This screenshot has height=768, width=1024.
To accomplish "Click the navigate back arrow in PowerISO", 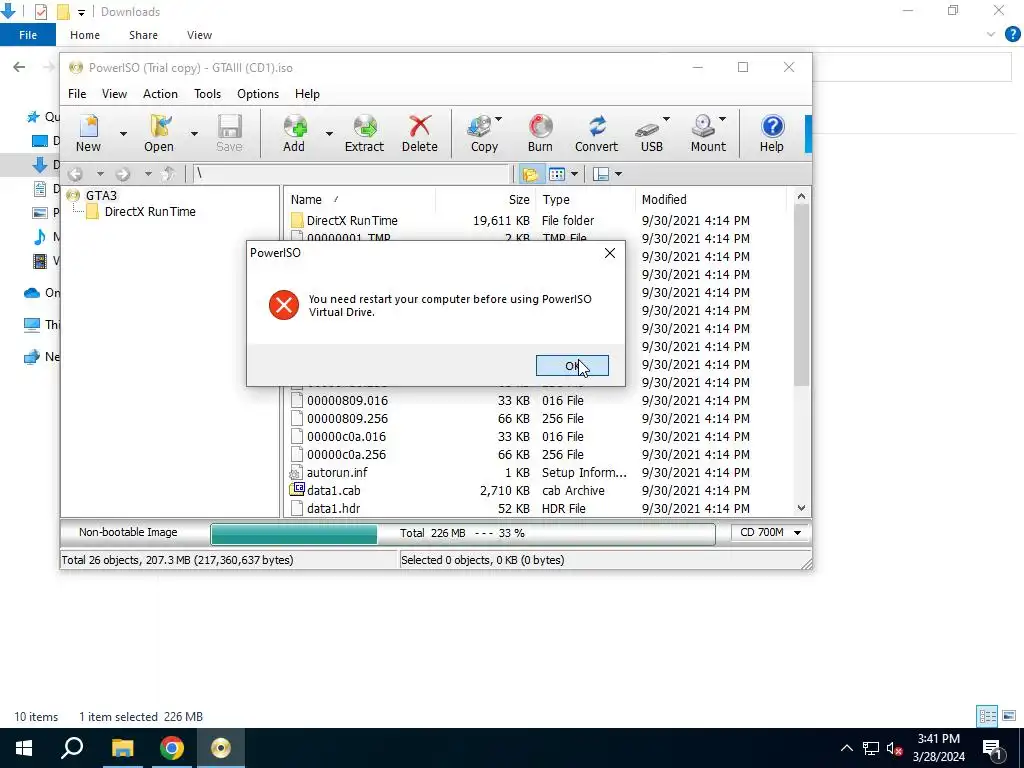I will (x=75, y=174).
